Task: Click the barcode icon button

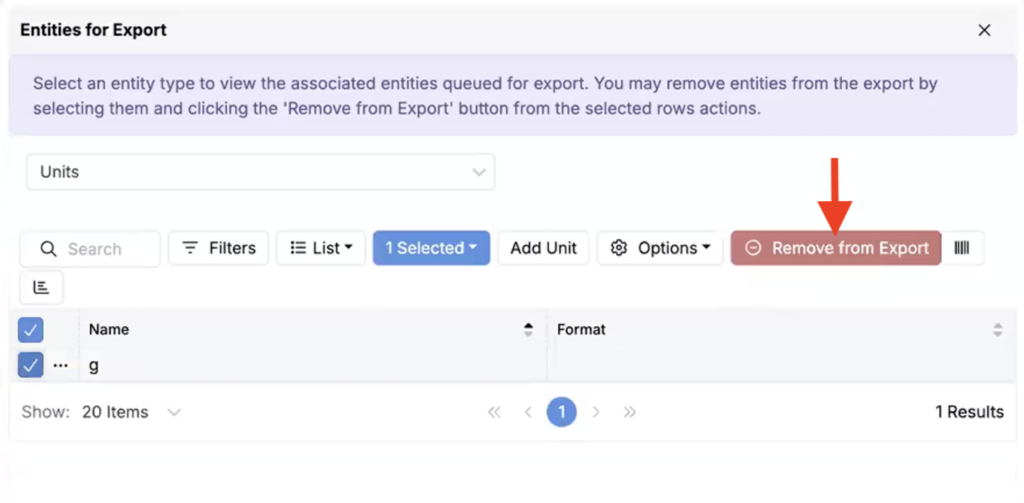Action: (962, 248)
